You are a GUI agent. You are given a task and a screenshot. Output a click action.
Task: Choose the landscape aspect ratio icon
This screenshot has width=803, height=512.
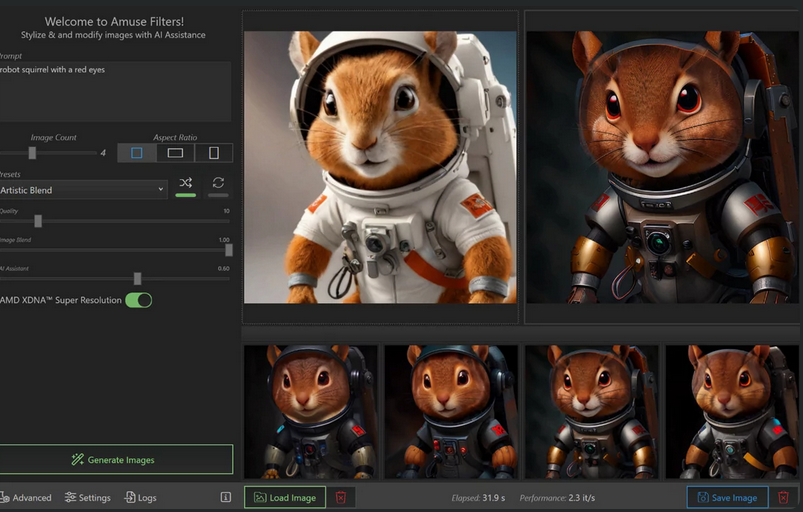tap(175, 153)
